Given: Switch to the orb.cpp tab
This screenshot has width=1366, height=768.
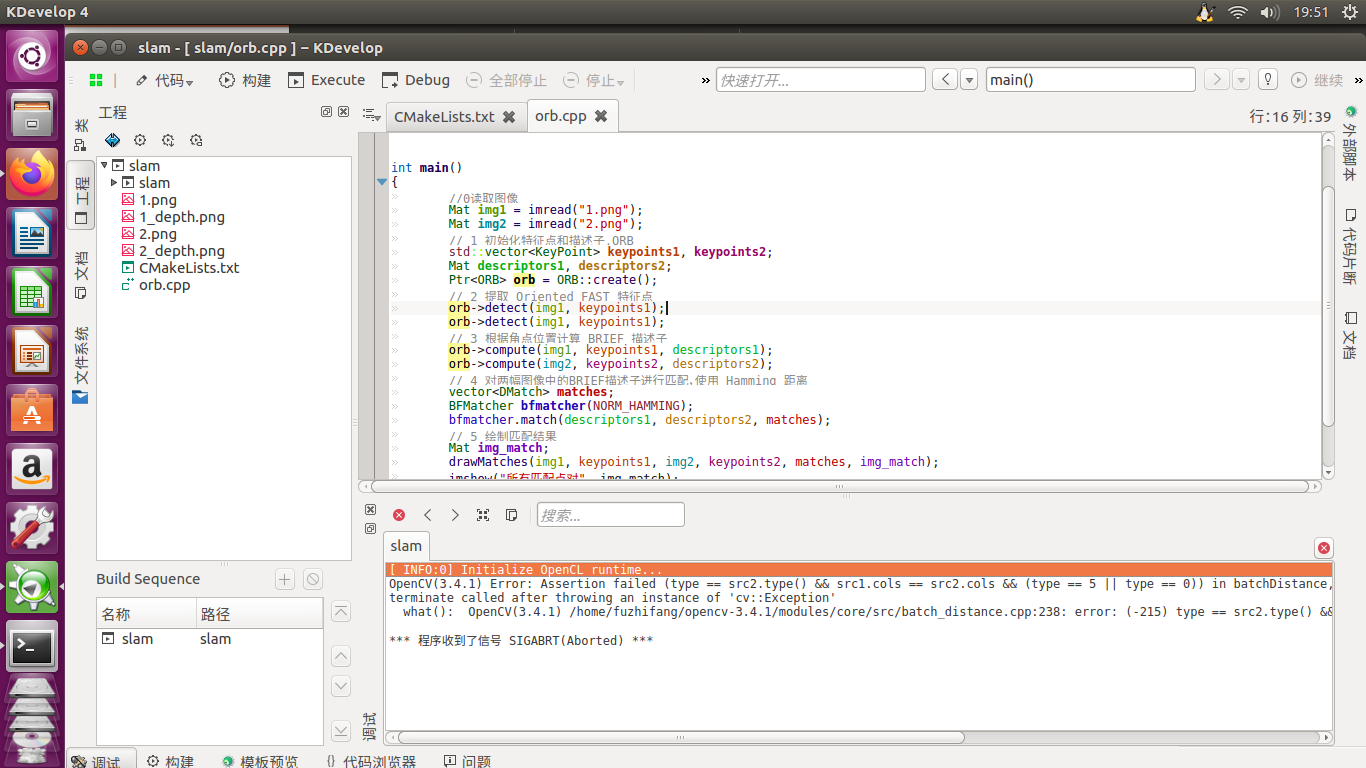Looking at the screenshot, I should tap(561, 116).
